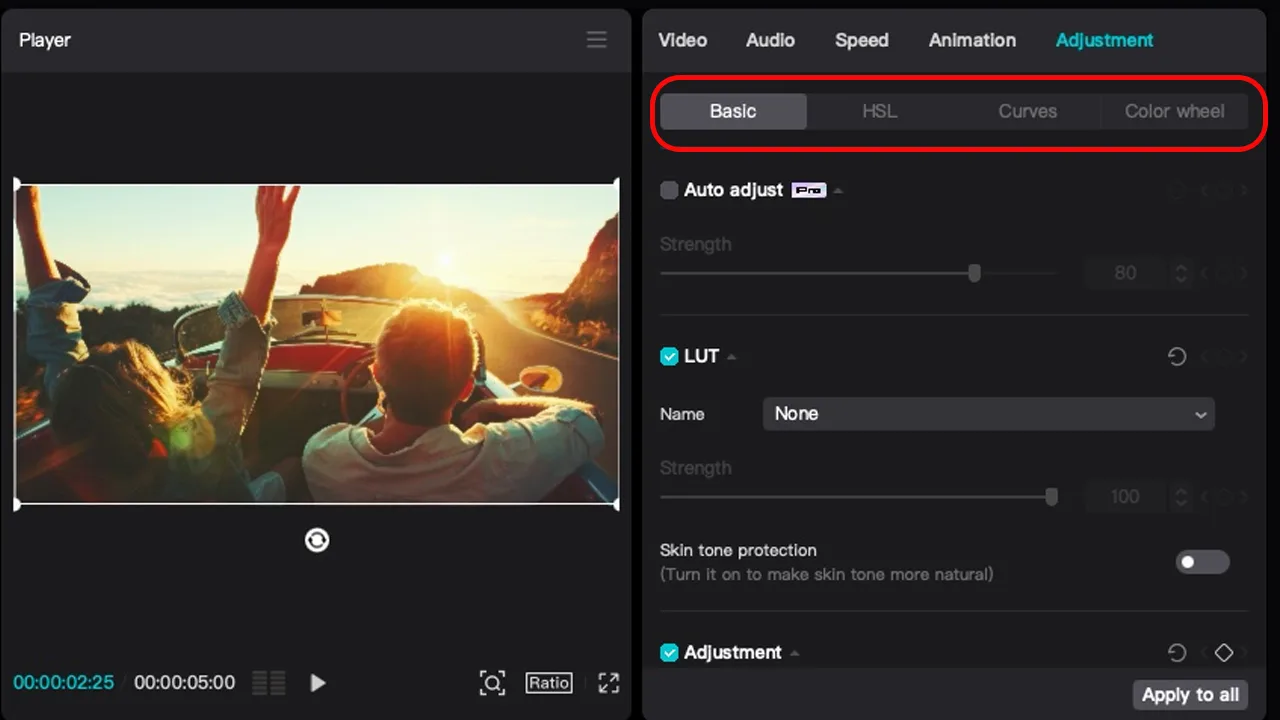Enable the Auto adjust checkbox
Screen dimensions: 1280x720
(x=669, y=190)
